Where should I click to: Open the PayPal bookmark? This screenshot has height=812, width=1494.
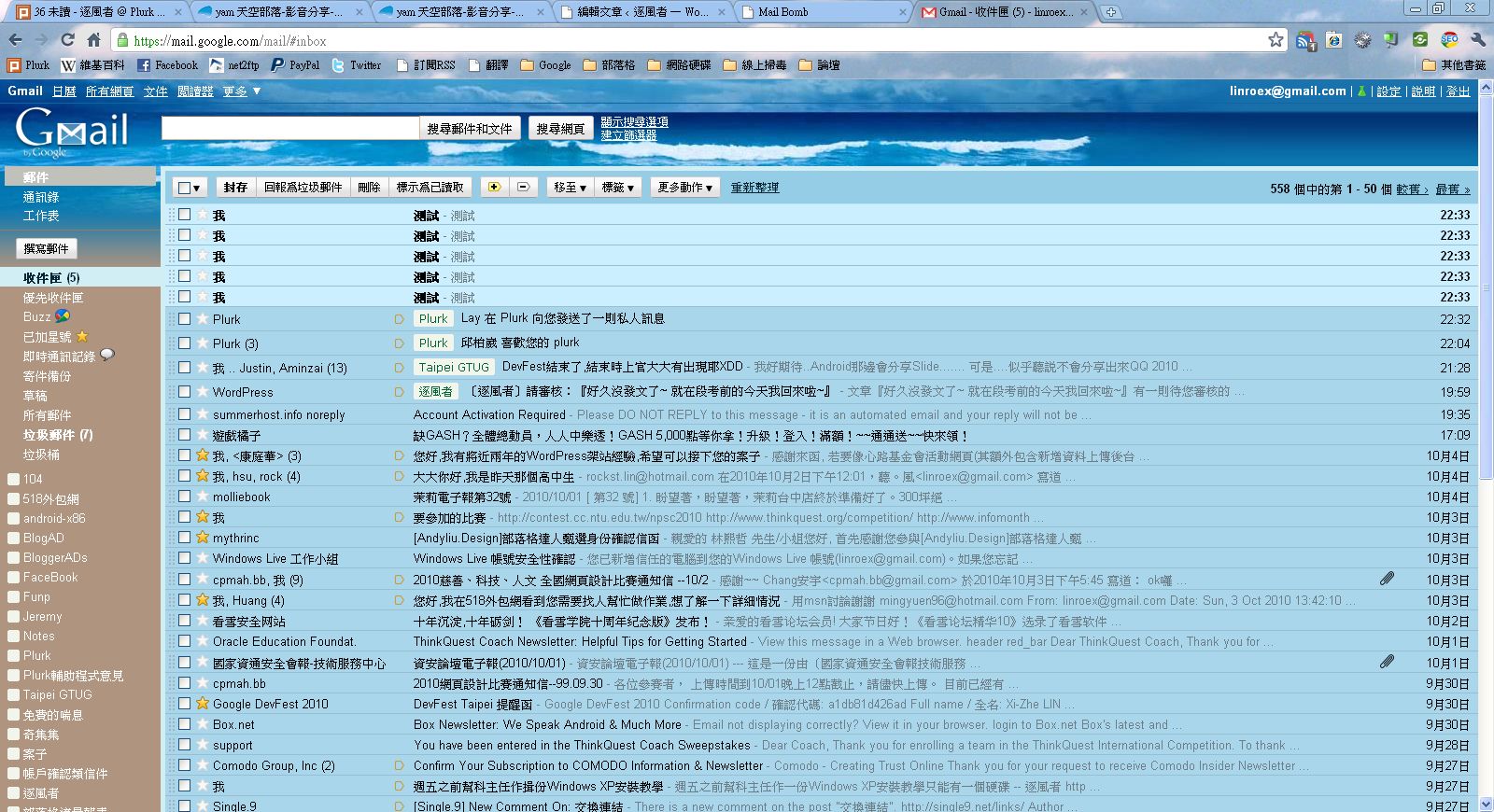295,65
